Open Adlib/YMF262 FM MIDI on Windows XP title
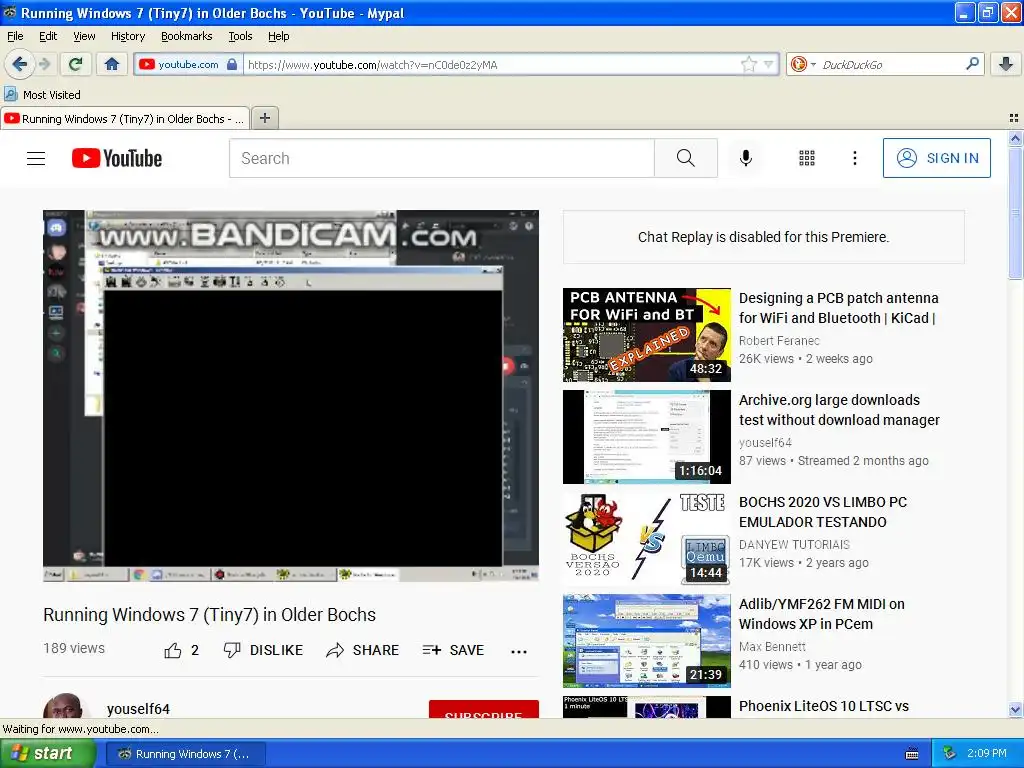 pos(822,614)
